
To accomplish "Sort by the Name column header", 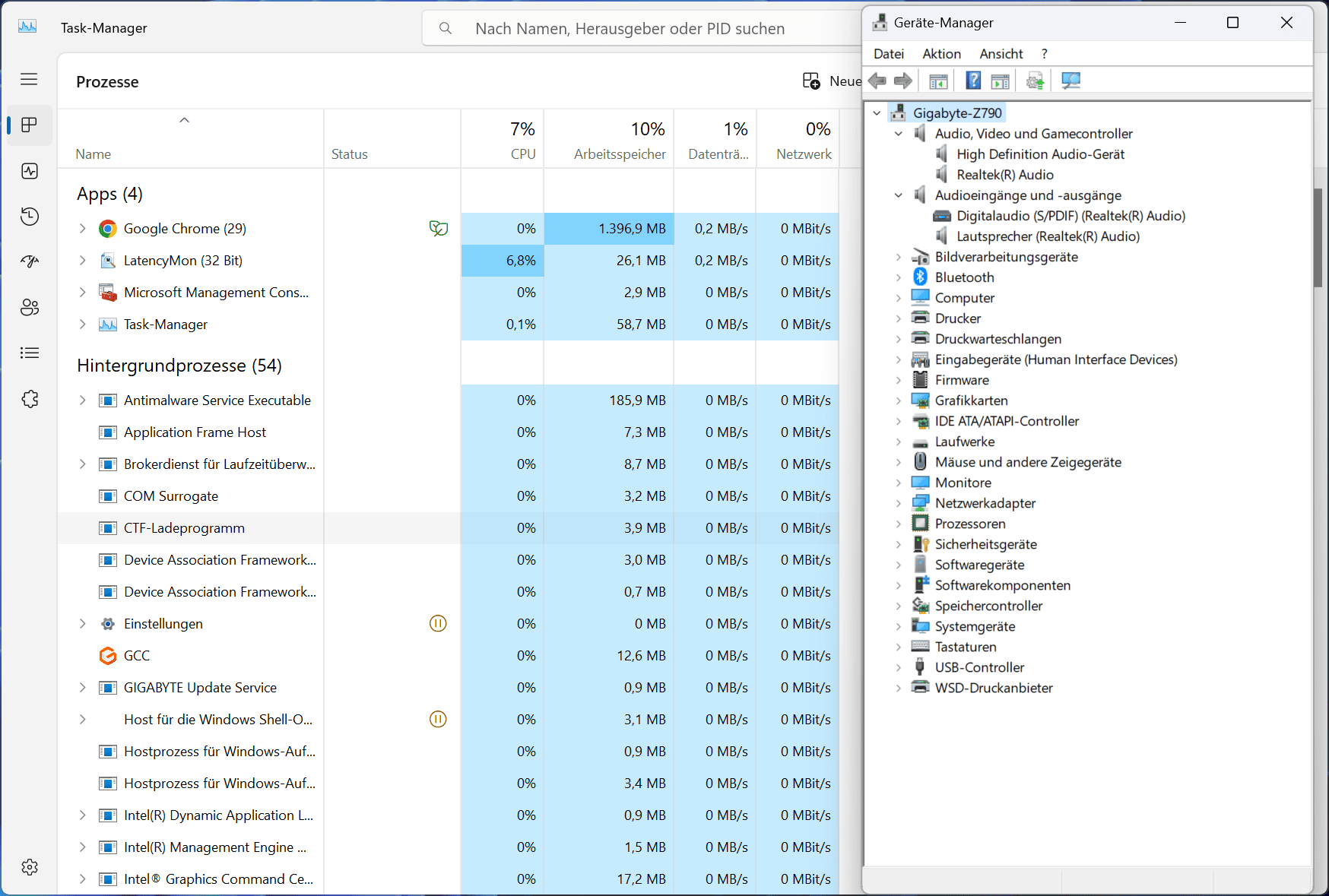I will 191,139.
